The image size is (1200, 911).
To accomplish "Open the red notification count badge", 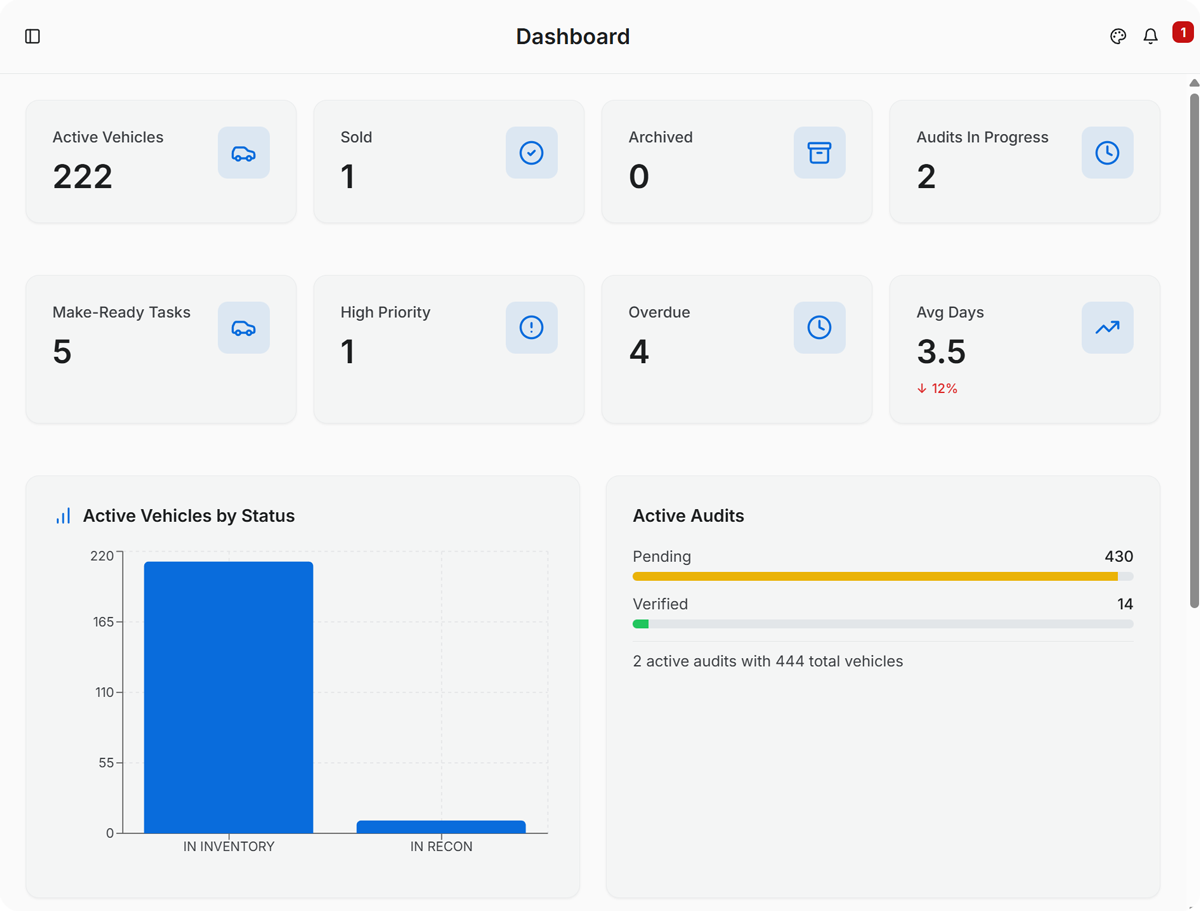I will pos(1183,31).
